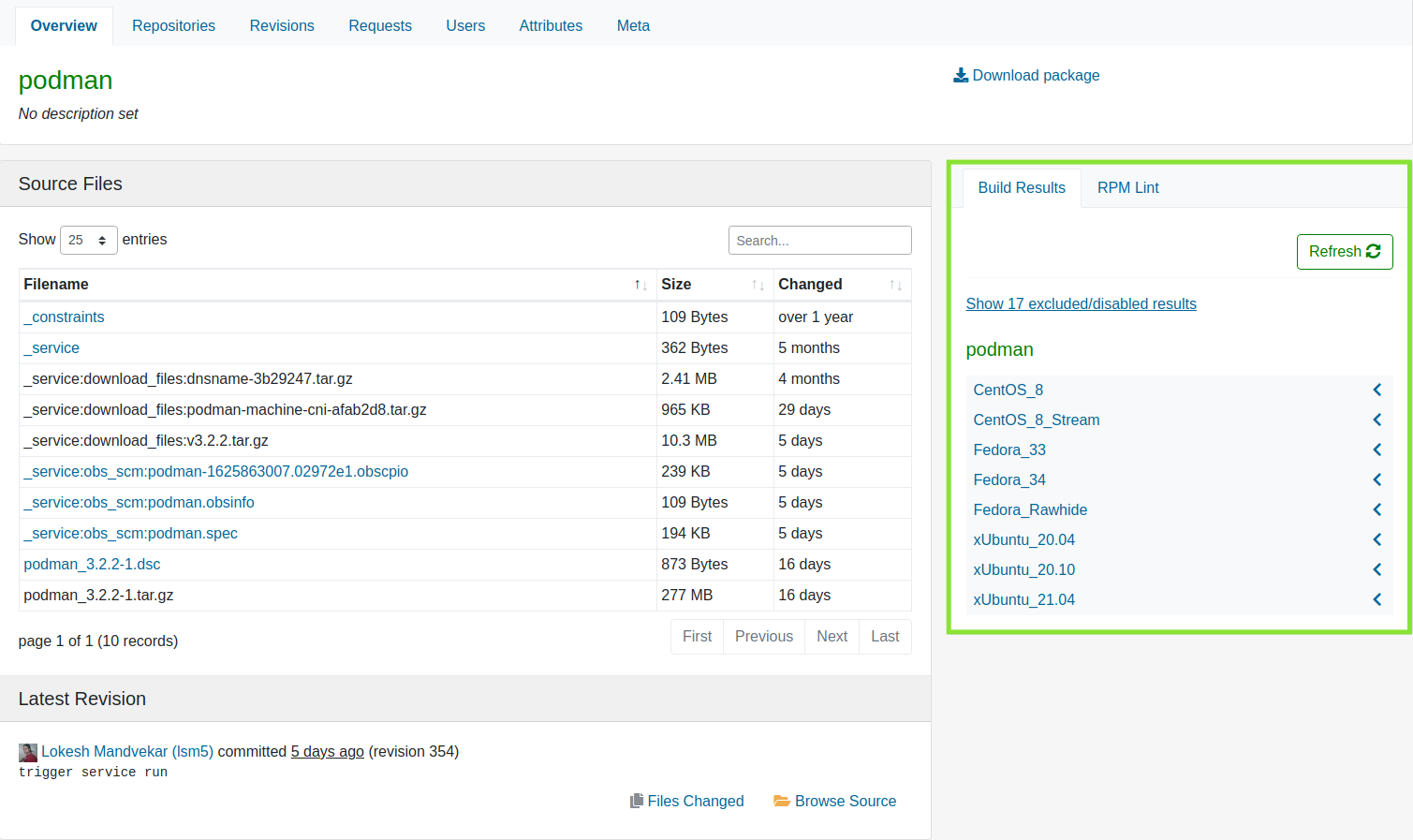The width and height of the screenshot is (1413, 840).
Task: Expand CentOS_8_Stream build results
Action: (x=1376, y=420)
